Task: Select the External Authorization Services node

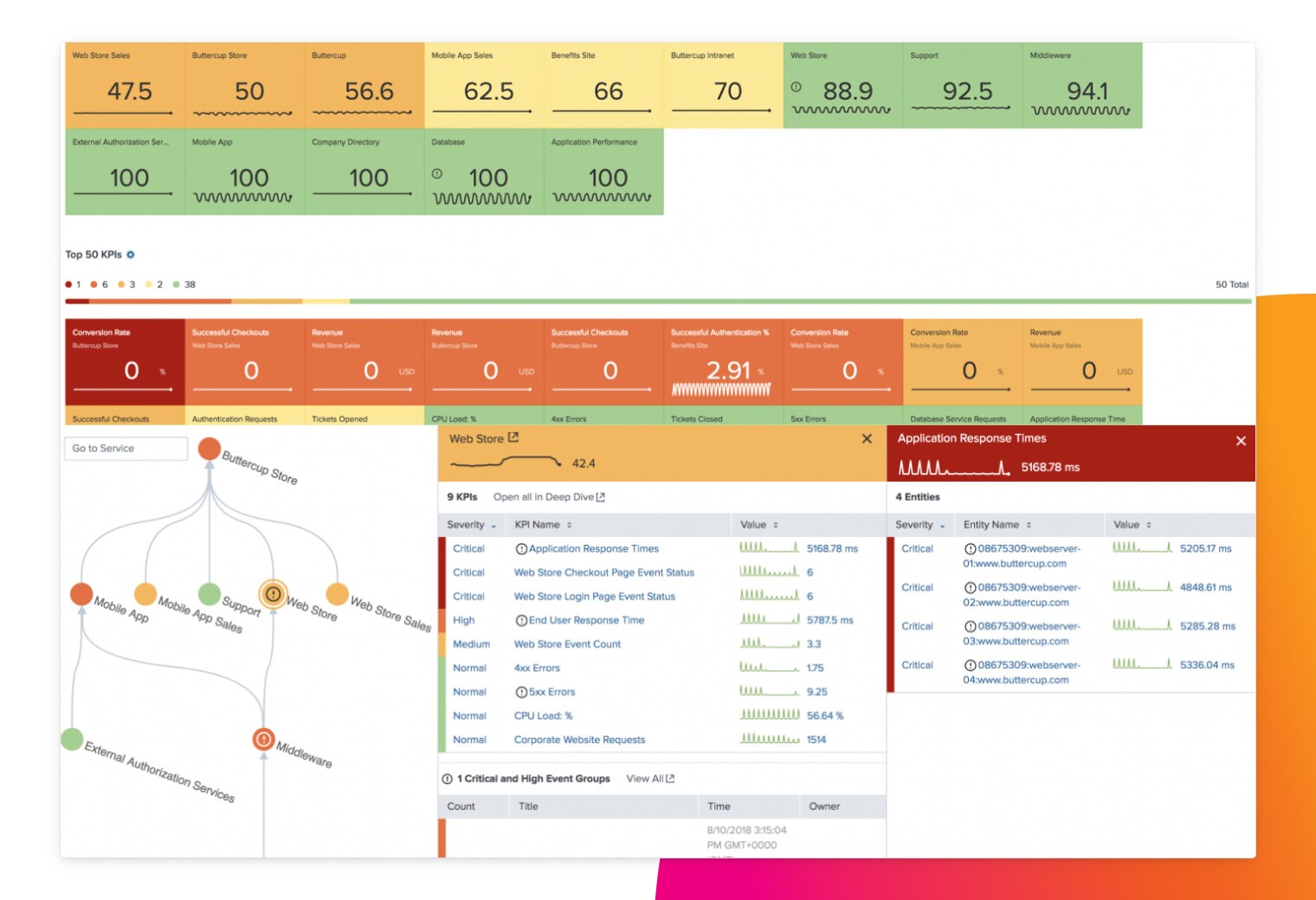Action: 73,739
